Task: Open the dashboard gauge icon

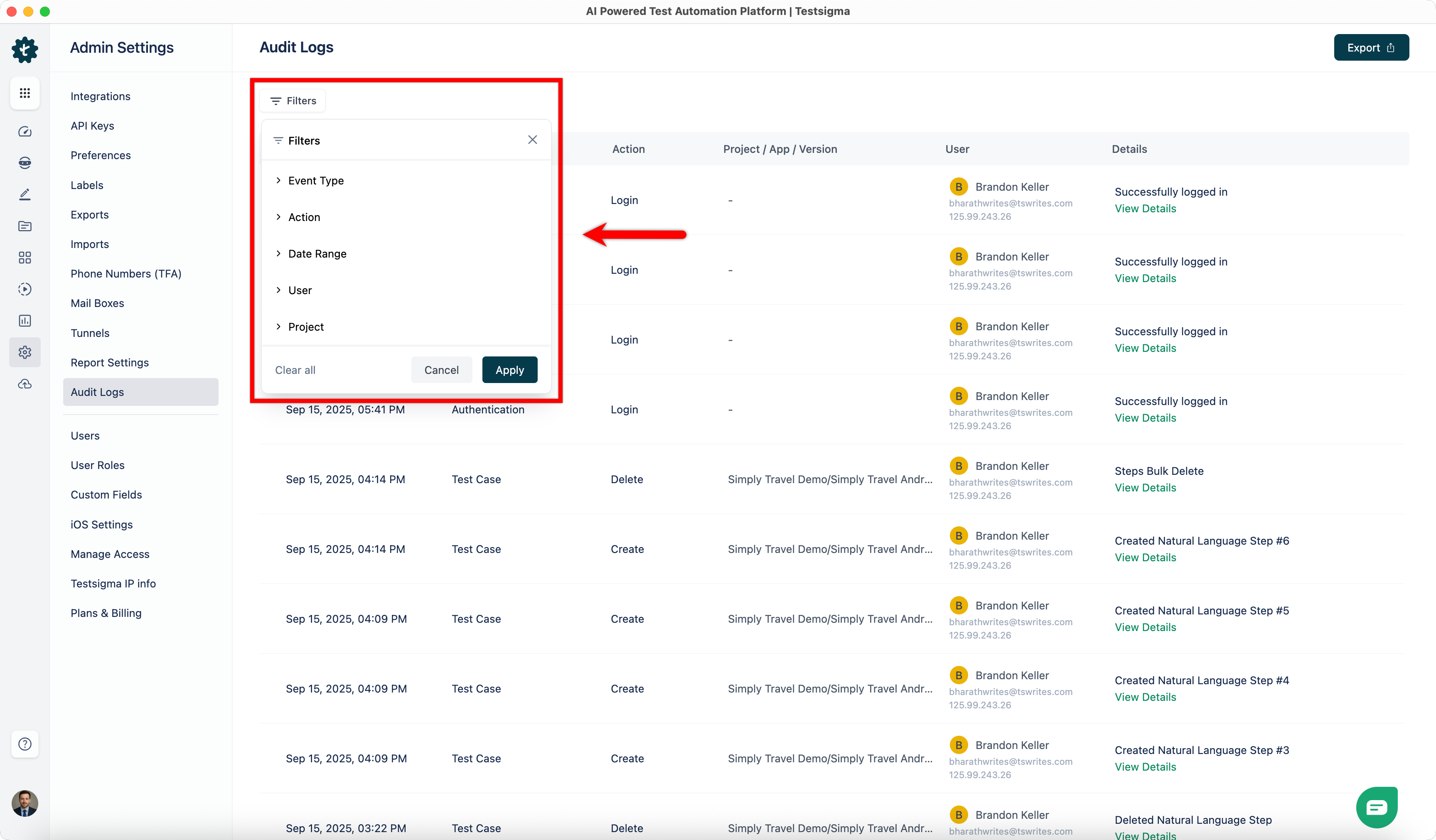Action: click(x=25, y=132)
